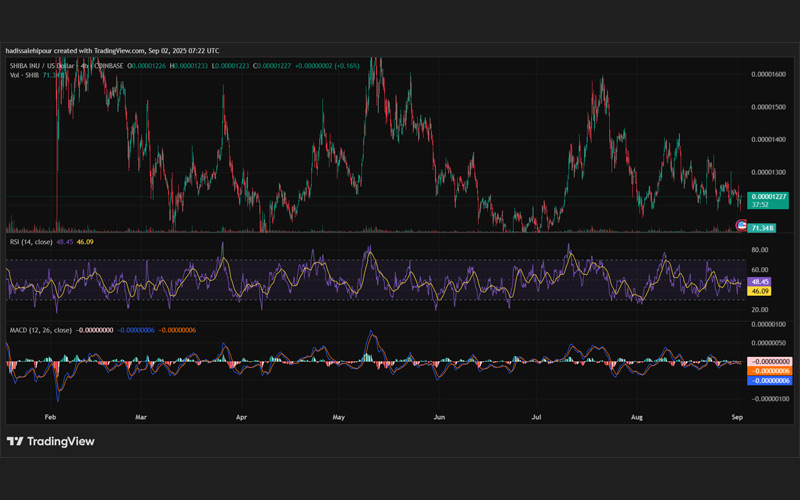
Task: Click the Feb label on time axis
Action: point(50,417)
